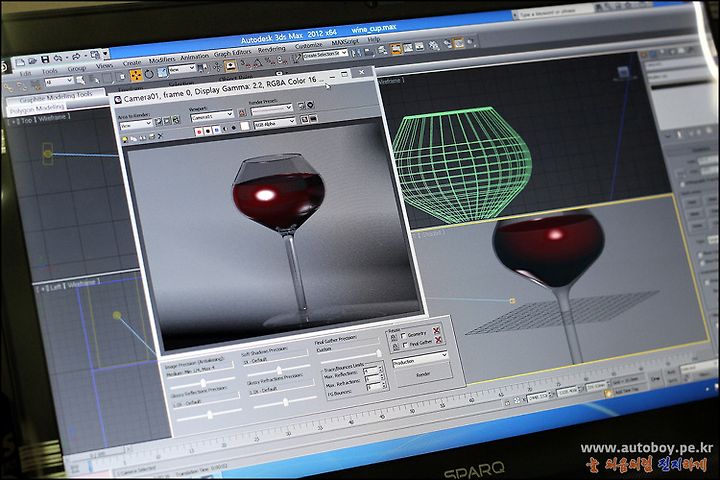Open the Customize menu
Screen dimensions: 720x480
click(x=309, y=45)
